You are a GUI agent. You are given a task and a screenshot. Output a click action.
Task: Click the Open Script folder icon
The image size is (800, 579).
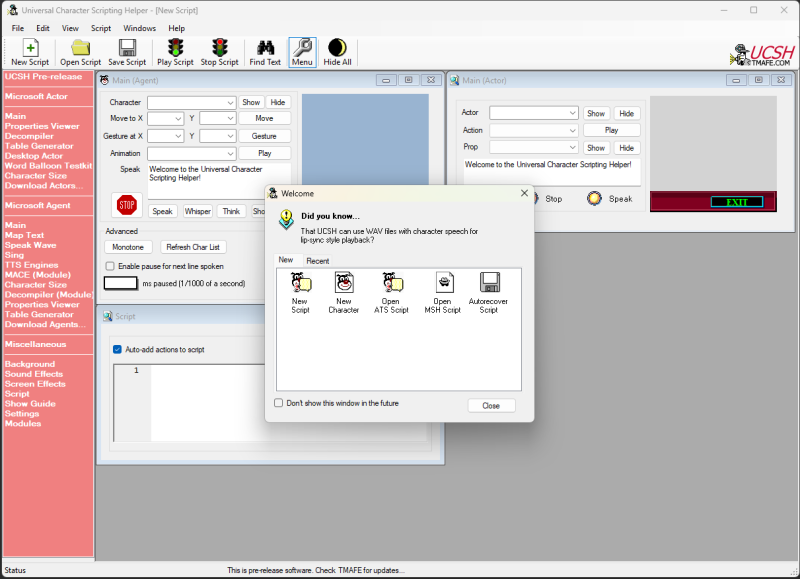click(x=81, y=47)
